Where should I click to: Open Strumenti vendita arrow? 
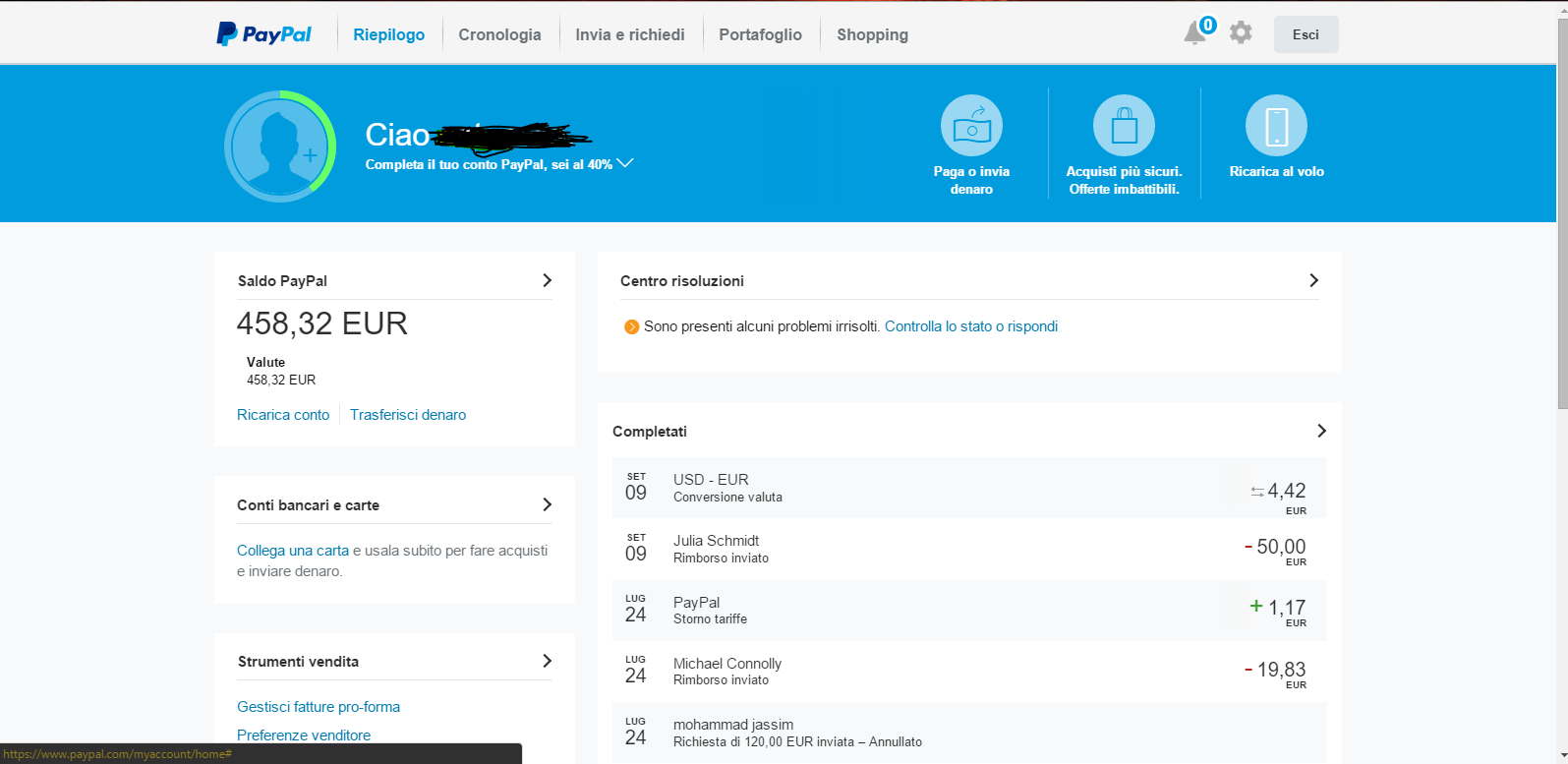pos(548,661)
